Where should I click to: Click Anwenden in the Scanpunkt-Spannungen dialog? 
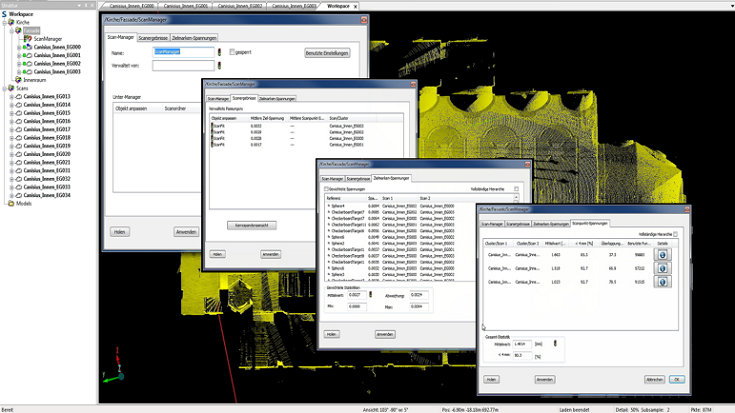[545, 379]
